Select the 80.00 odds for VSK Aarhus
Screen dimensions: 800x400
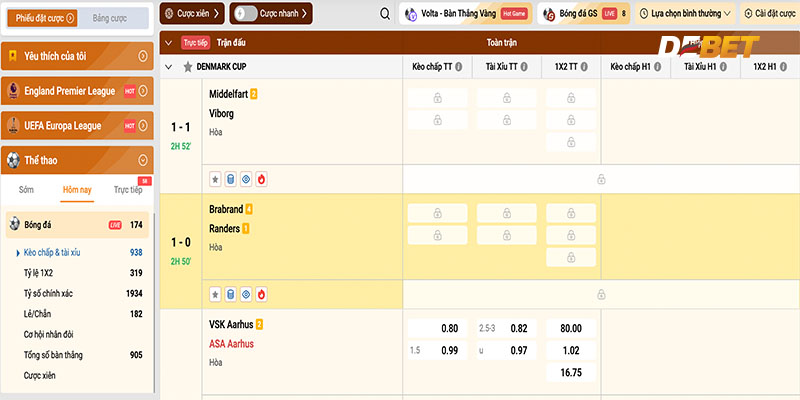pyautogui.click(x=571, y=328)
